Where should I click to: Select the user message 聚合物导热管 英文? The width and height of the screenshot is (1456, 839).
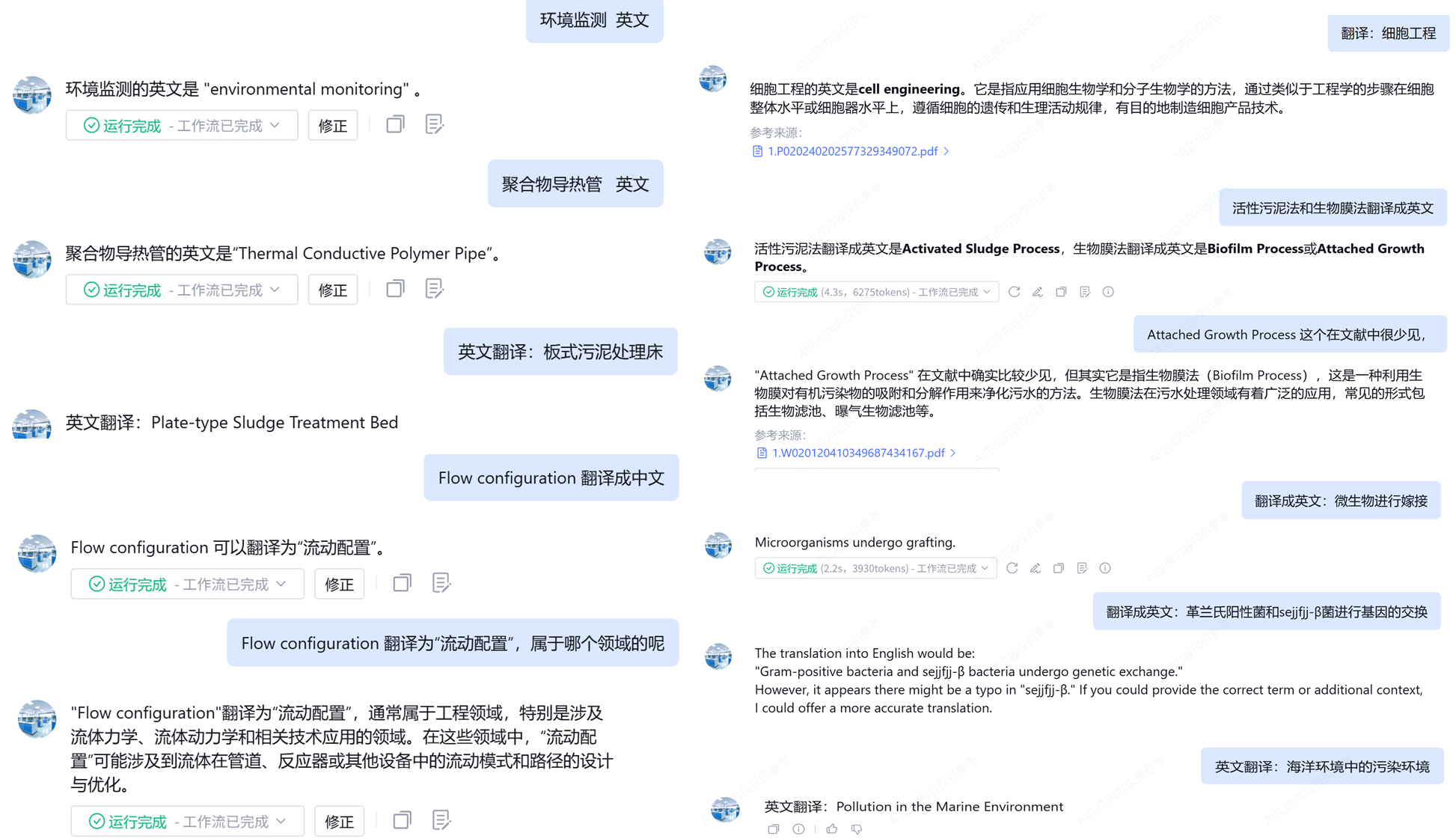coord(575,183)
